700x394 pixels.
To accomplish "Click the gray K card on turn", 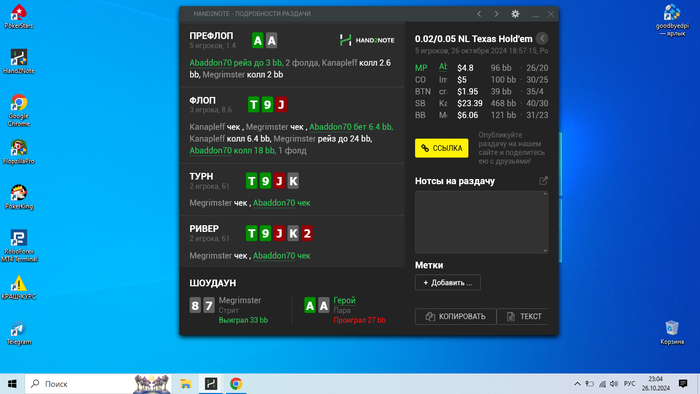I will tap(293, 181).
